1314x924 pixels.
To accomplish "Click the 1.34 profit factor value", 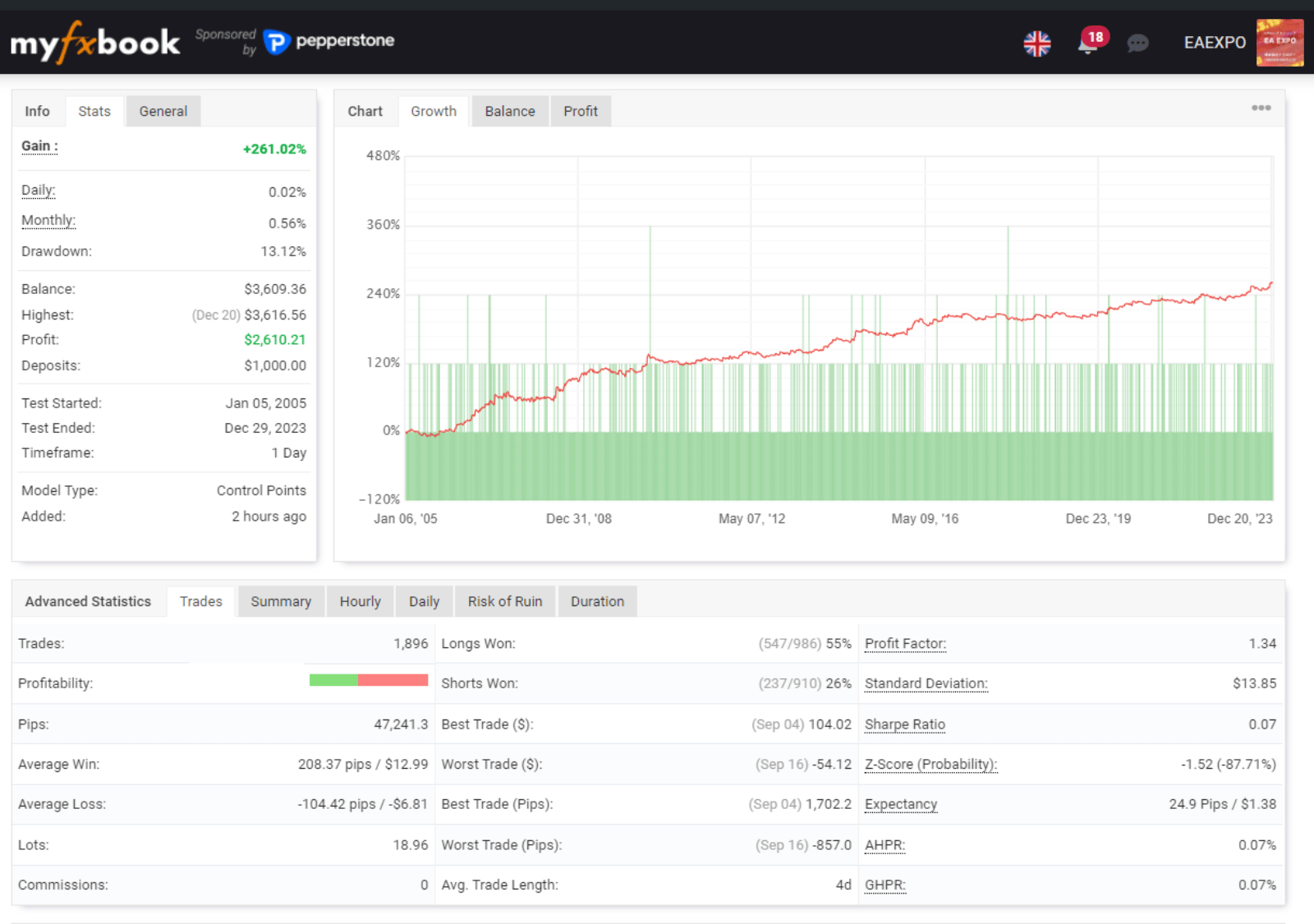I will (1262, 644).
